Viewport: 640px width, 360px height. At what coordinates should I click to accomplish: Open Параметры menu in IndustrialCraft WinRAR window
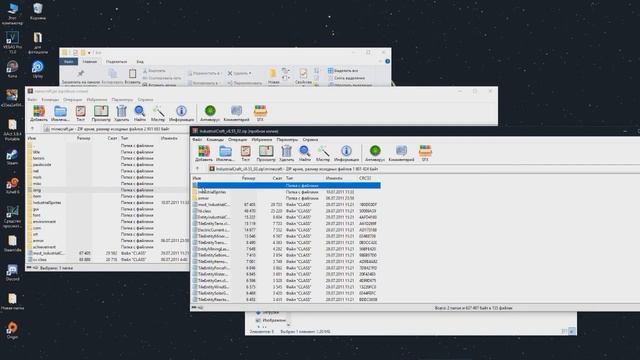pos(287,140)
